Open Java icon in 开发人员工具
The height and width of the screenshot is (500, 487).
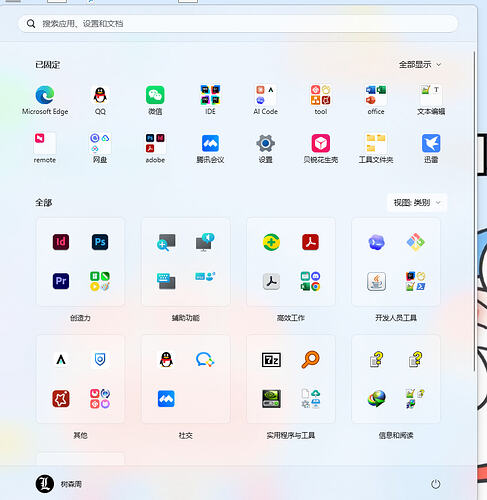[376, 281]
